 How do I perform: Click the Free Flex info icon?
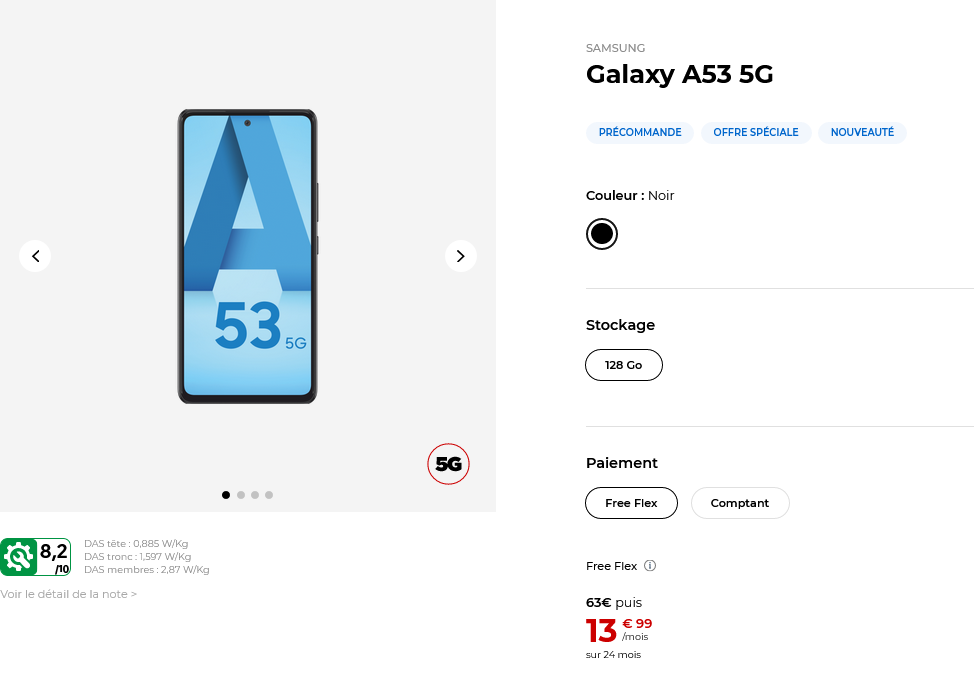pos(650,566)
